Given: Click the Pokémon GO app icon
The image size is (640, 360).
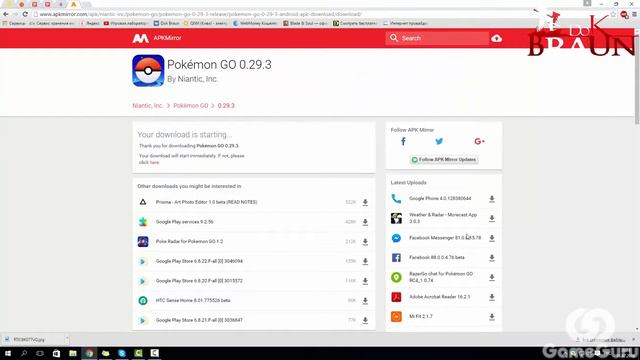Looking at the screenshot, I should coord(148,71).
